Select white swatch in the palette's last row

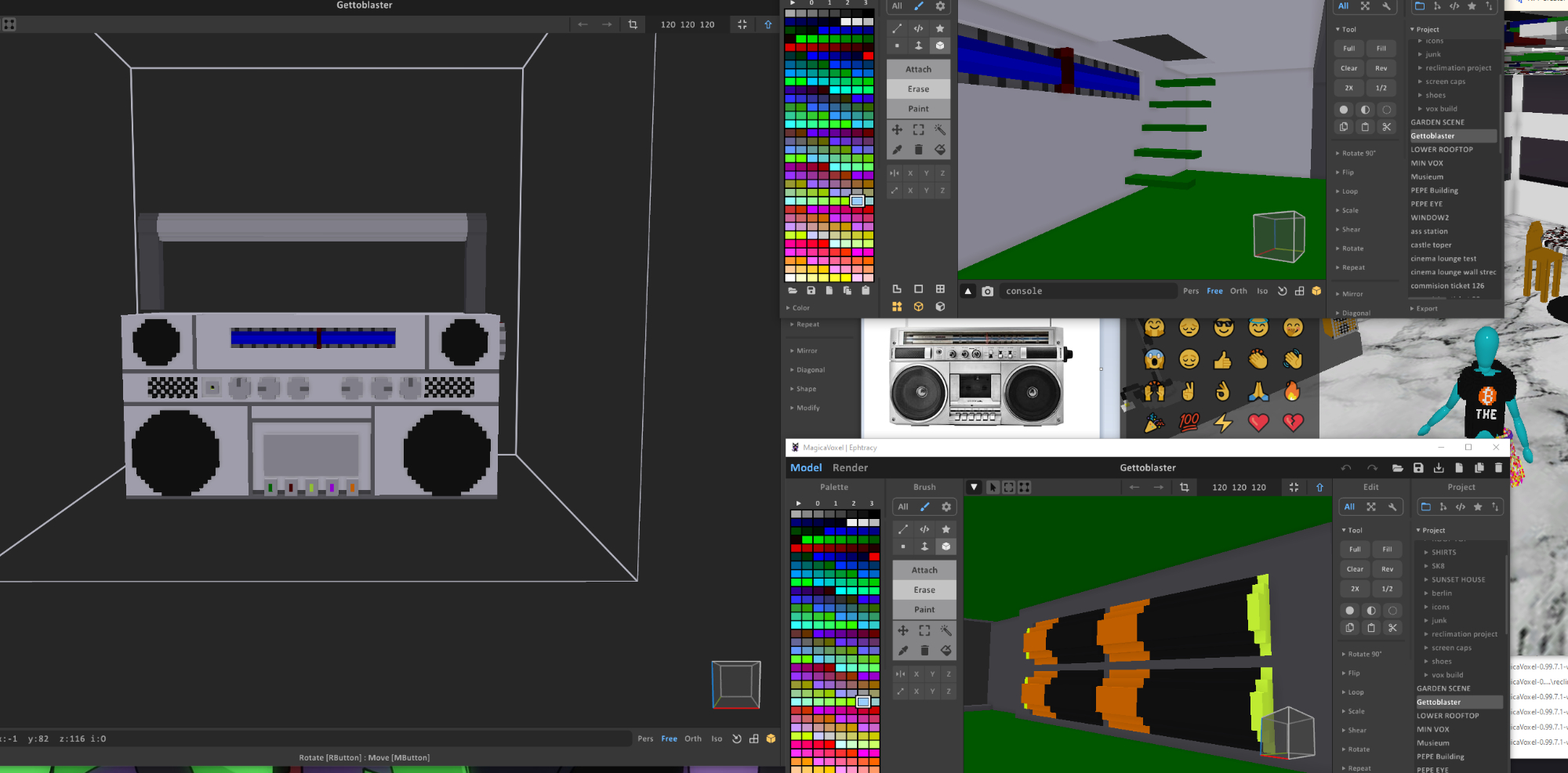pos(790,278)
